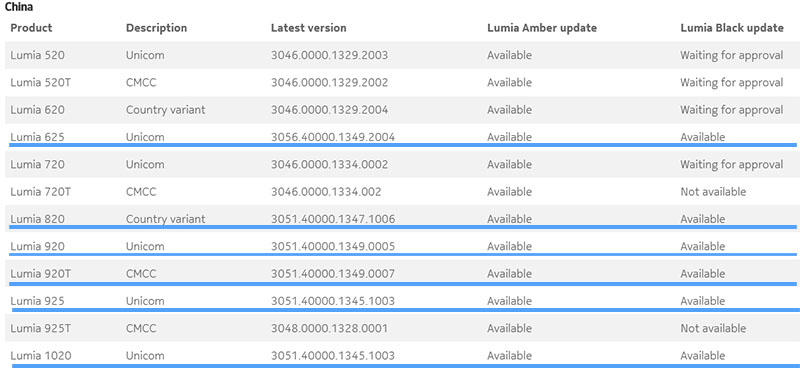This screenshot has width=800, height=376.
Task: Select the Description column header
Action: 157,28
